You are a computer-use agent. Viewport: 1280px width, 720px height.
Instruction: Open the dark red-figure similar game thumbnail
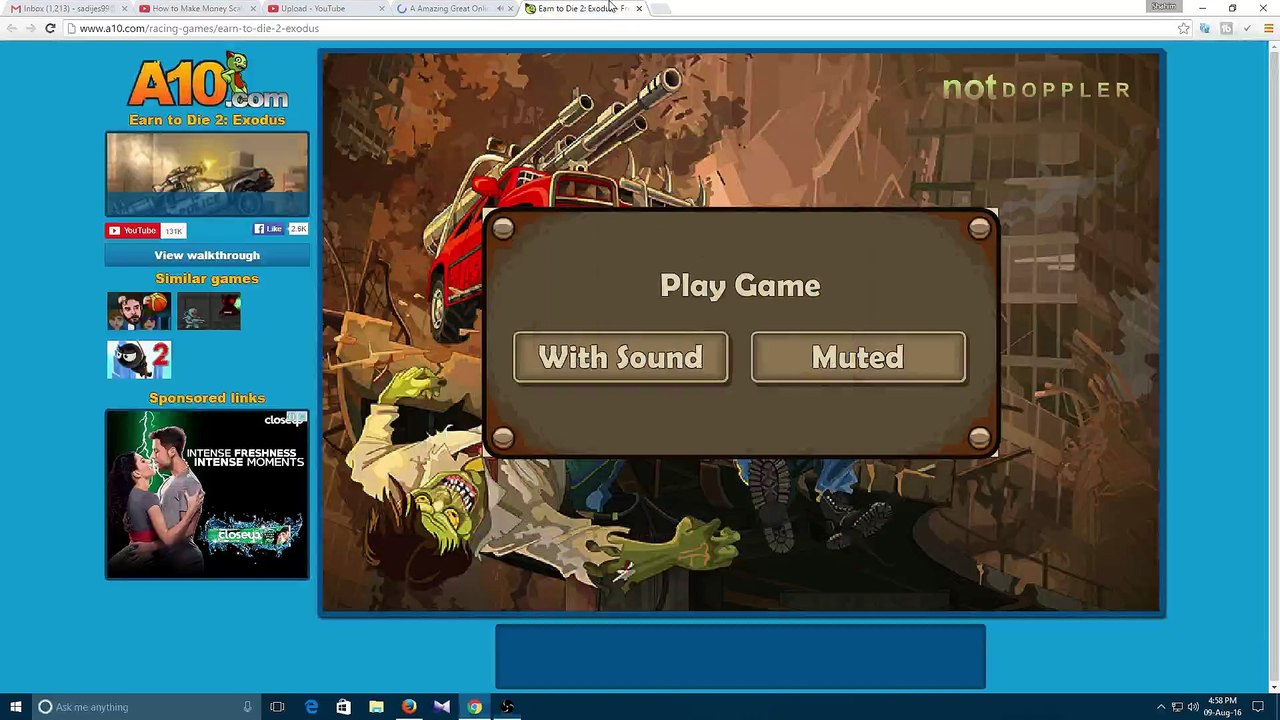pos(209,311)
